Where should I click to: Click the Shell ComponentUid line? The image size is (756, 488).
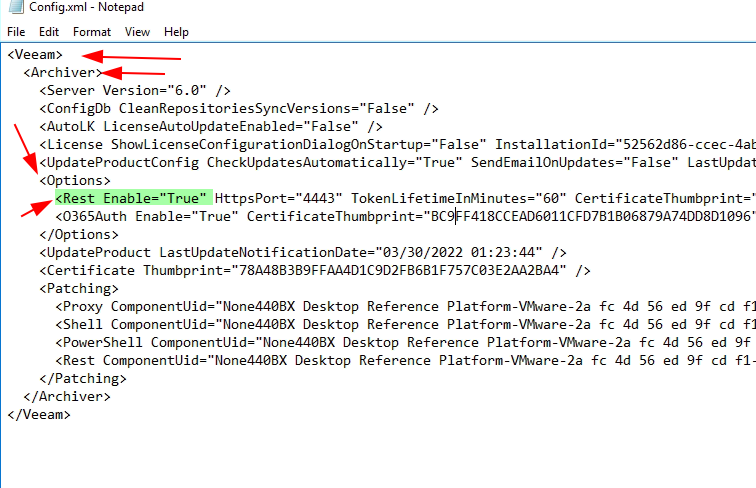(405, 325)
